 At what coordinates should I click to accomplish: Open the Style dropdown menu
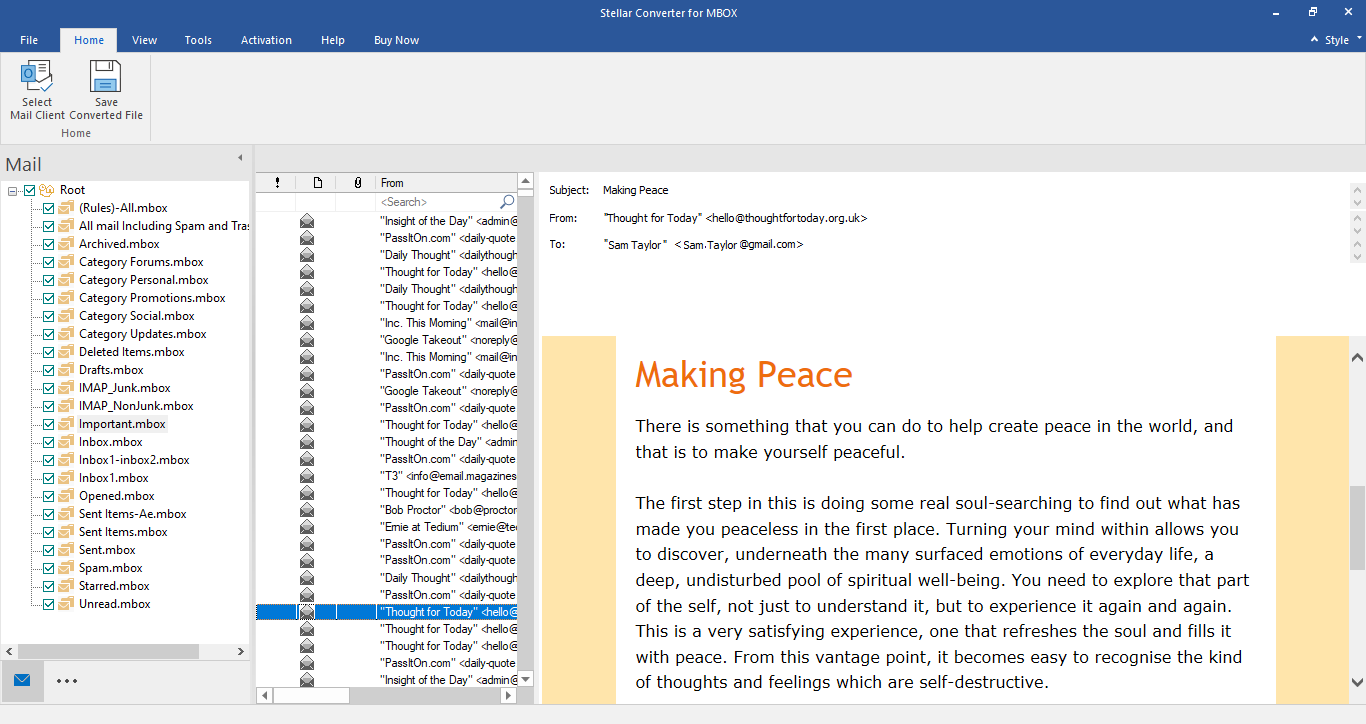point(1337,40)
